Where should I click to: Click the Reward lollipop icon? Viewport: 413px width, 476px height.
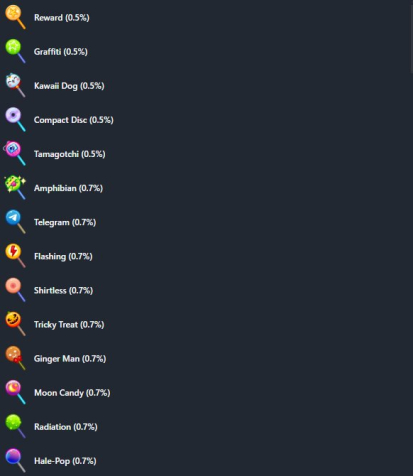[x=15, y=17]
